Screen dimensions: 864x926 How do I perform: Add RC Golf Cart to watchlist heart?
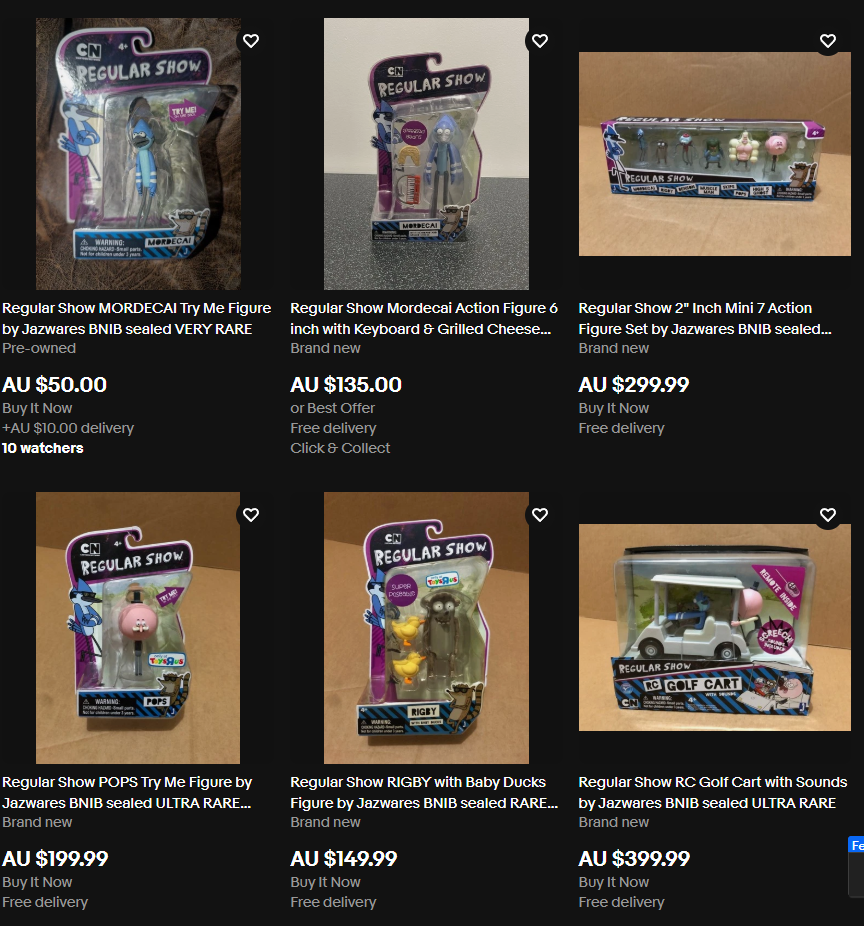pos(828,515)
